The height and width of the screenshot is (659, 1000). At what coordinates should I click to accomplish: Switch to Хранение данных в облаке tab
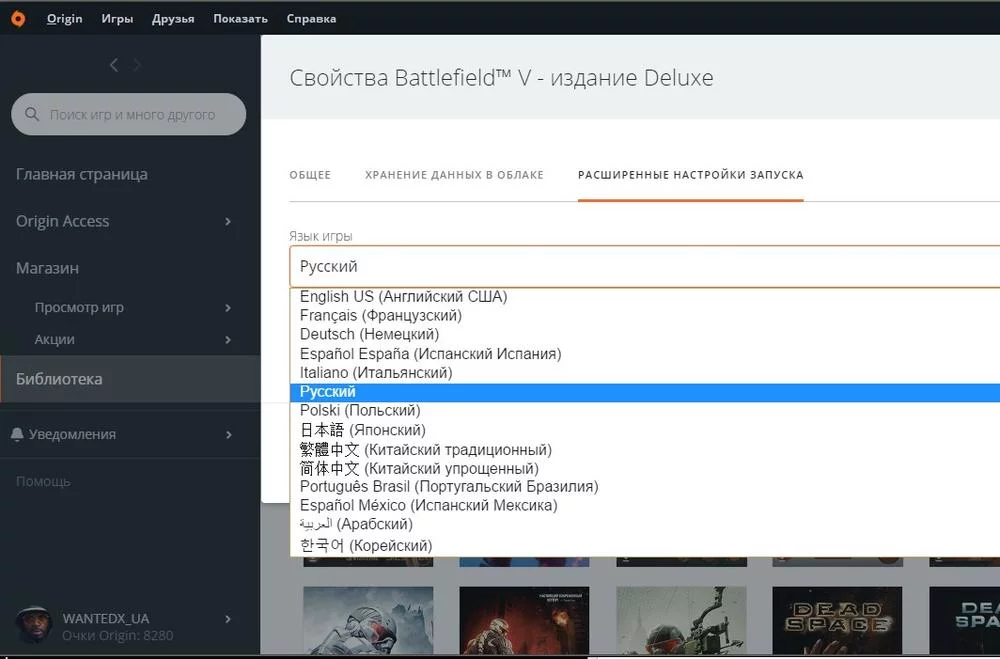pyautogui.click(x=454, y=175)
